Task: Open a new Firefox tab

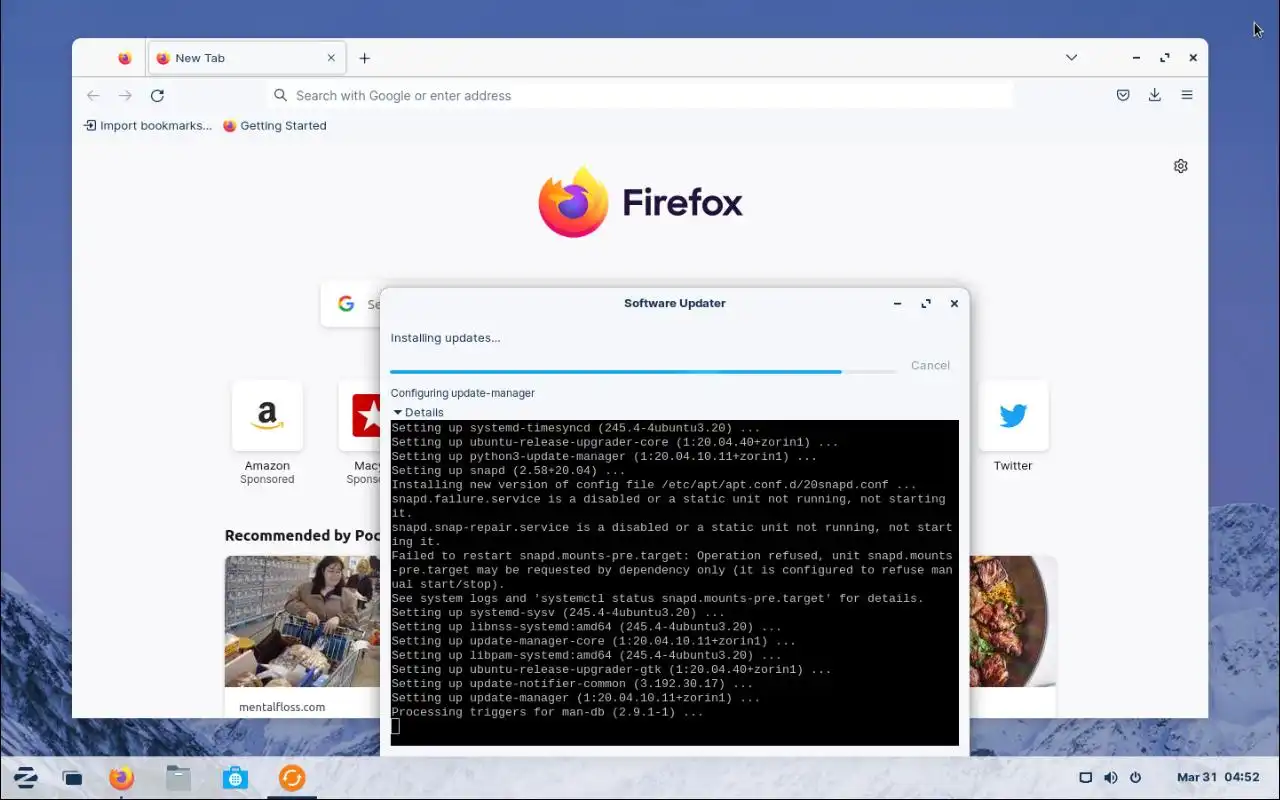Action: 365,58
